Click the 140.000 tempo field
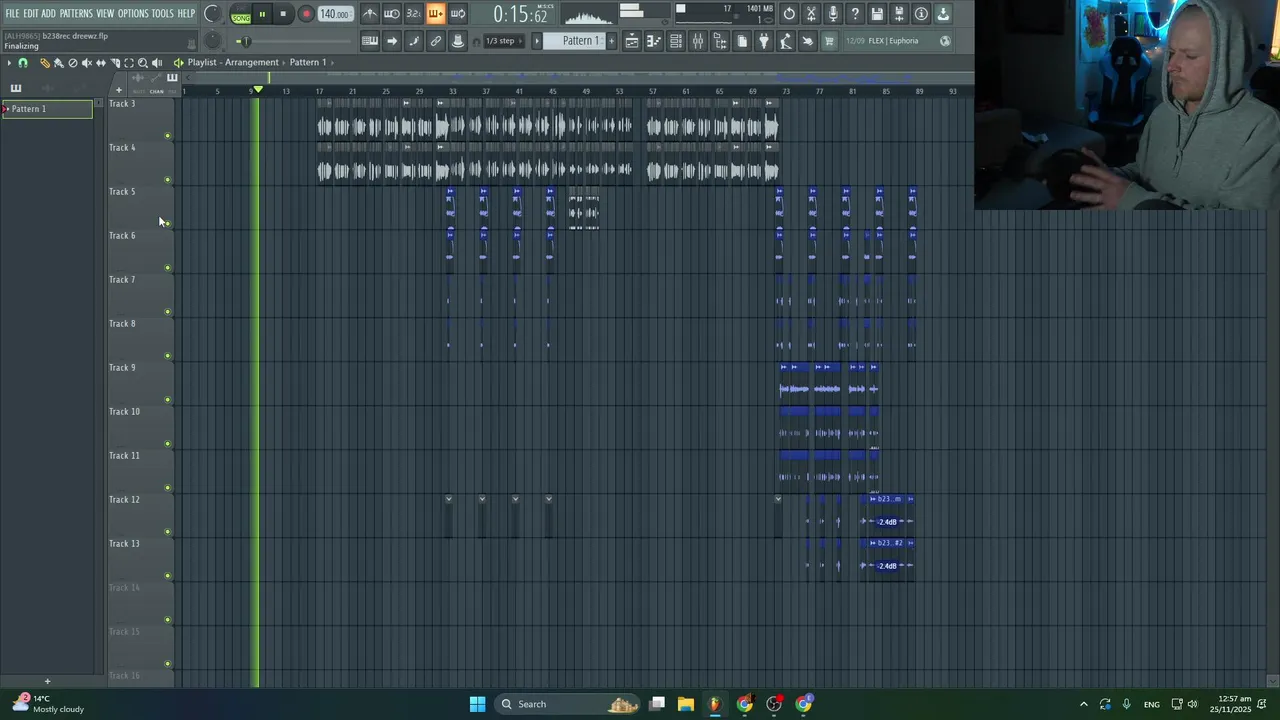This screenshot has height=720, width=1280. 336,14
